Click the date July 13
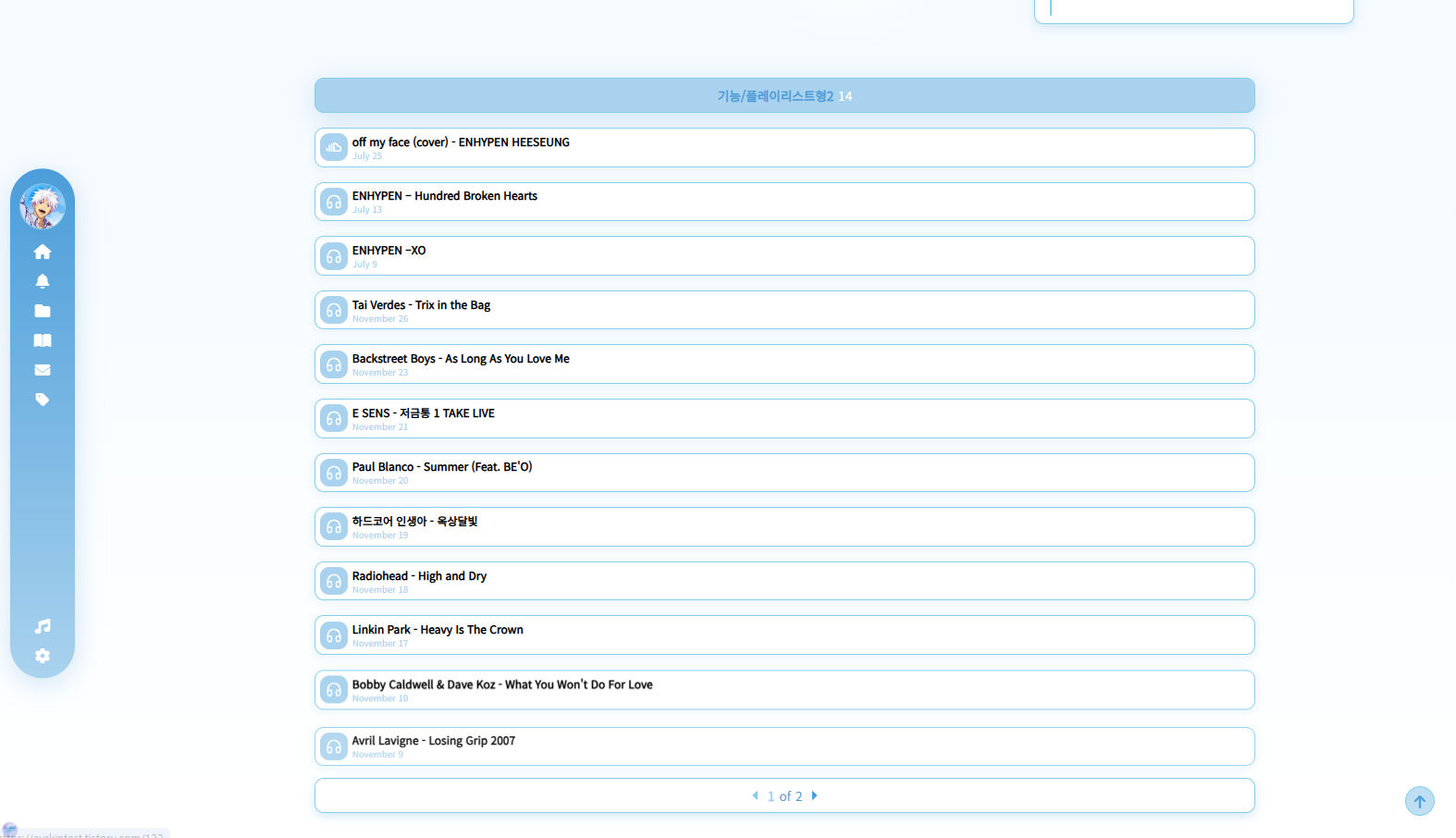 [x=367, y=210]
